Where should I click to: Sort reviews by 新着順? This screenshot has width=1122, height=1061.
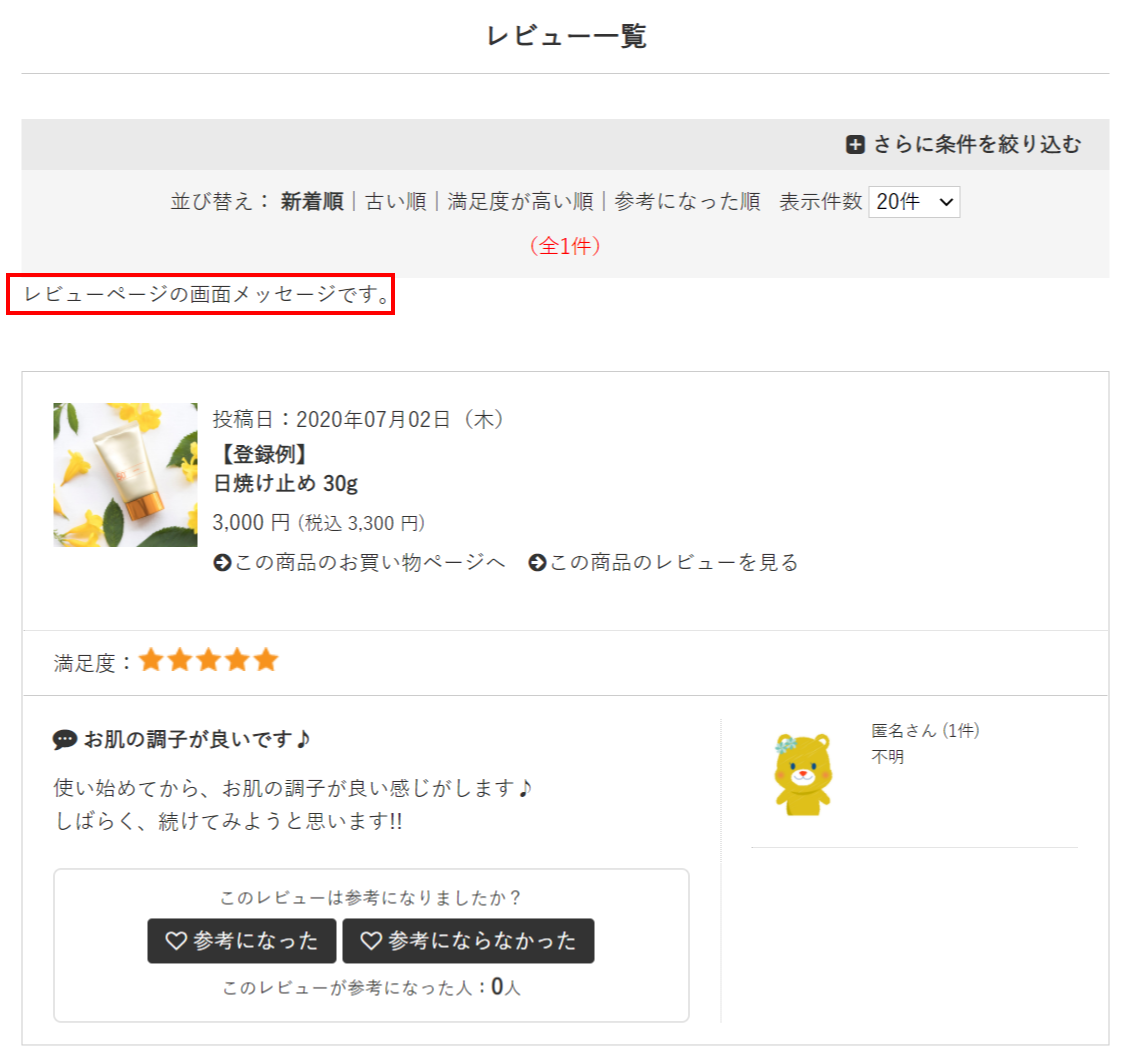pos(311,202)
